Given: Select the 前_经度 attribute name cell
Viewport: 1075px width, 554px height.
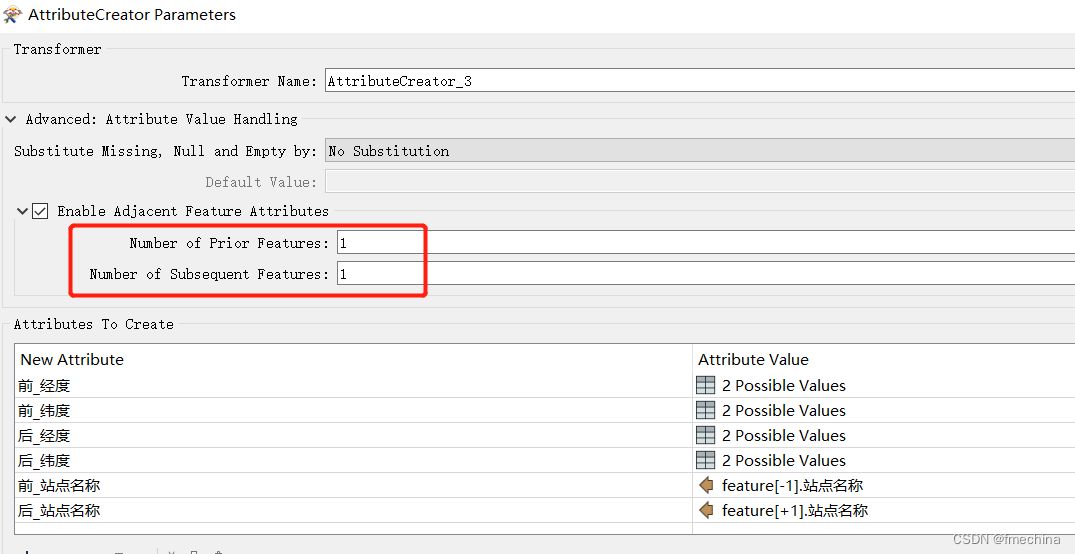Looking at the screenshot, I should [353, 385].
